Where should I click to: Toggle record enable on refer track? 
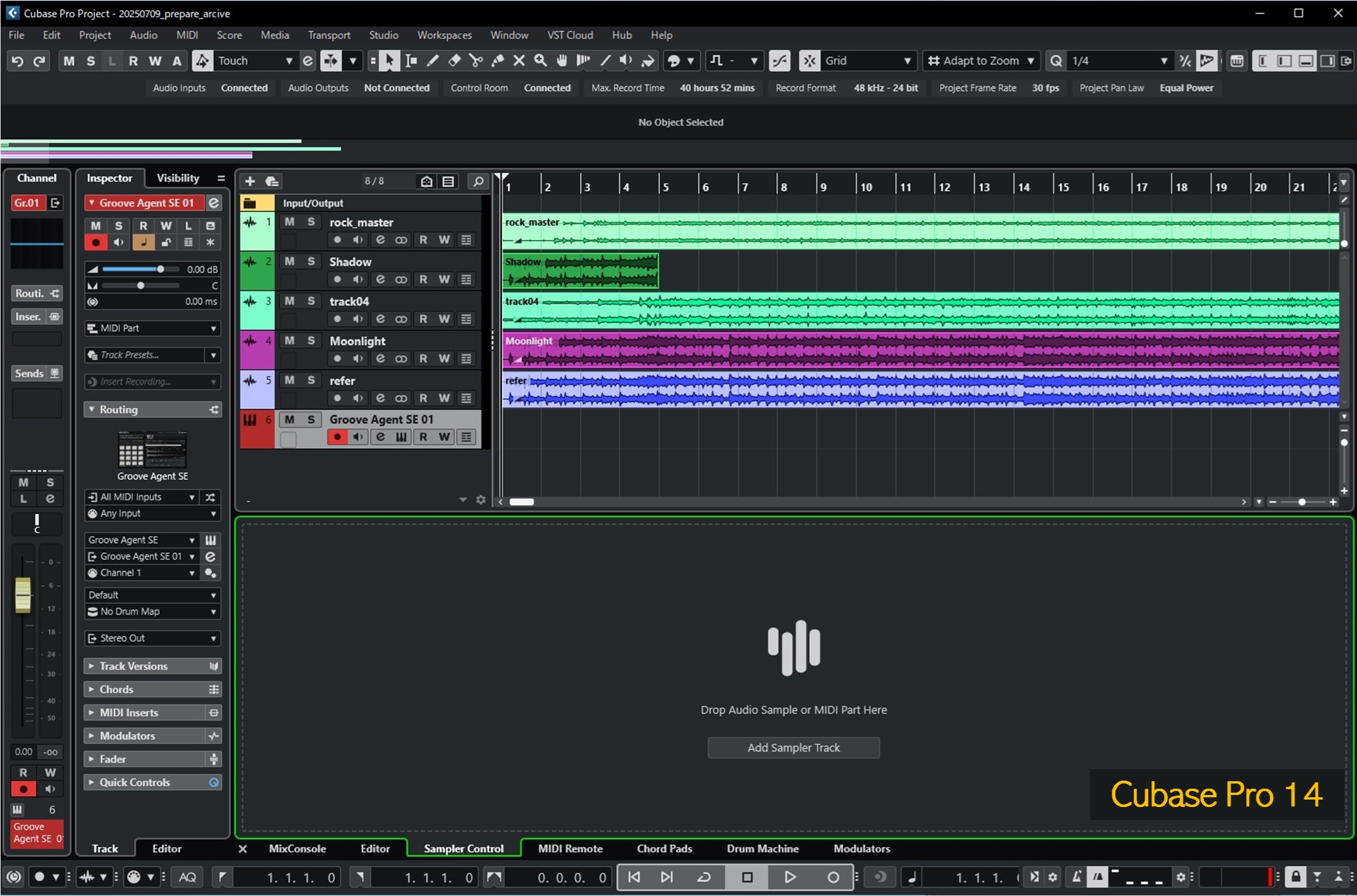(x=338, y=398)
